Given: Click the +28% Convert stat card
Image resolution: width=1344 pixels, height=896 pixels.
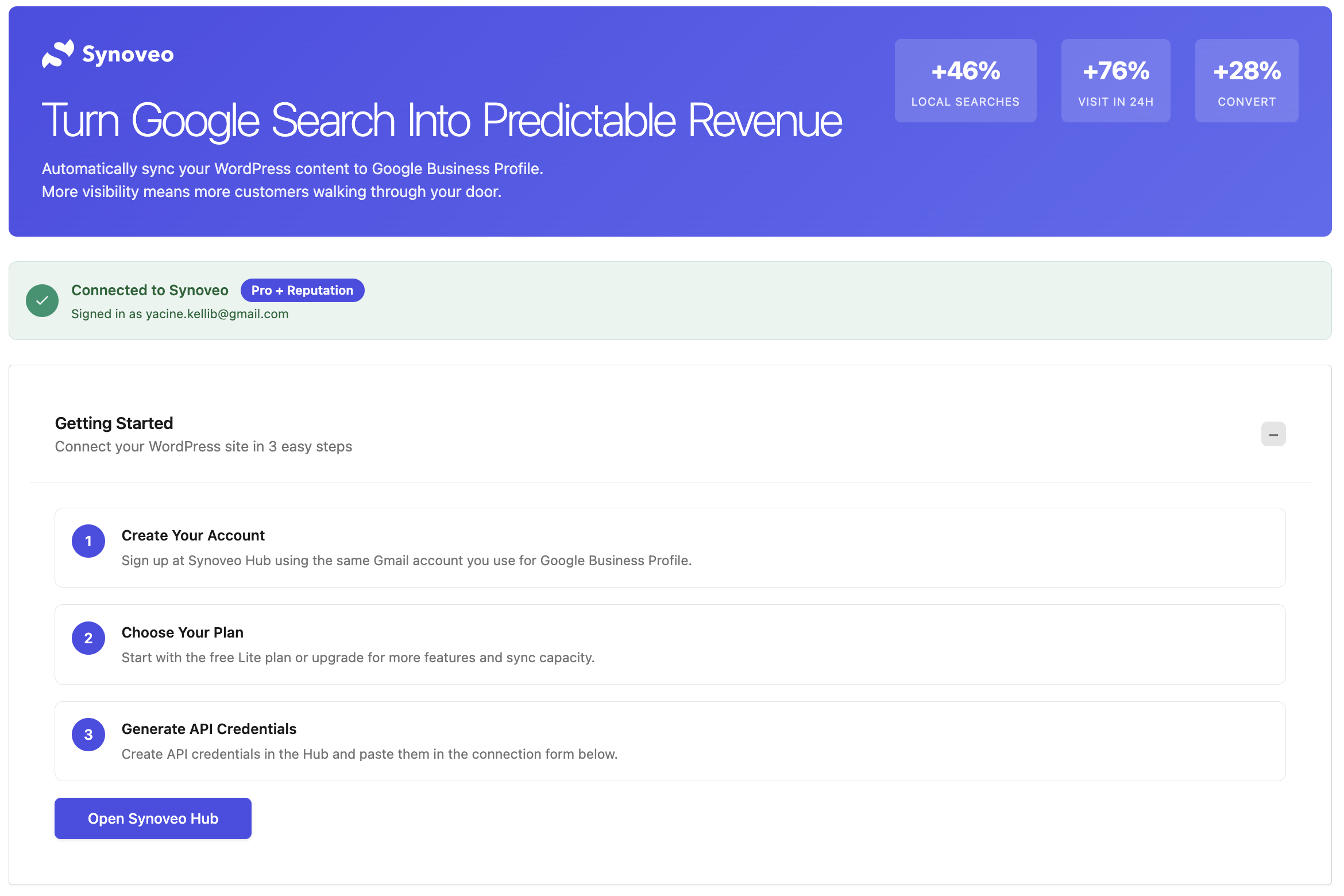Looking at the screenshot, I should [x=1246, y=81].
